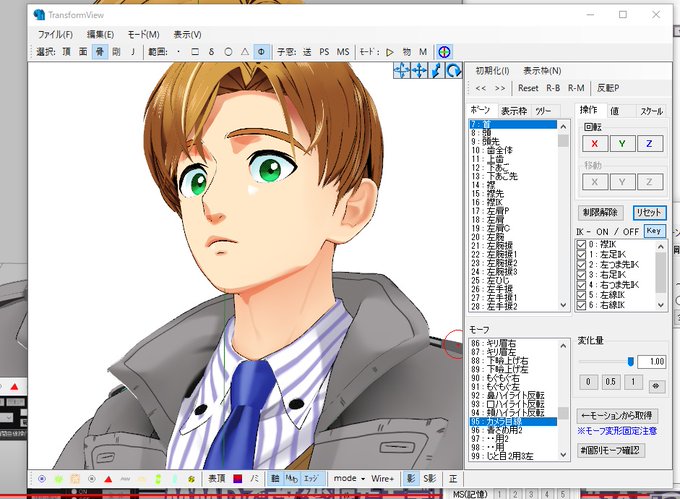Click the red-blue color square icon
680x499 pixels.
(x=238, y=479)
